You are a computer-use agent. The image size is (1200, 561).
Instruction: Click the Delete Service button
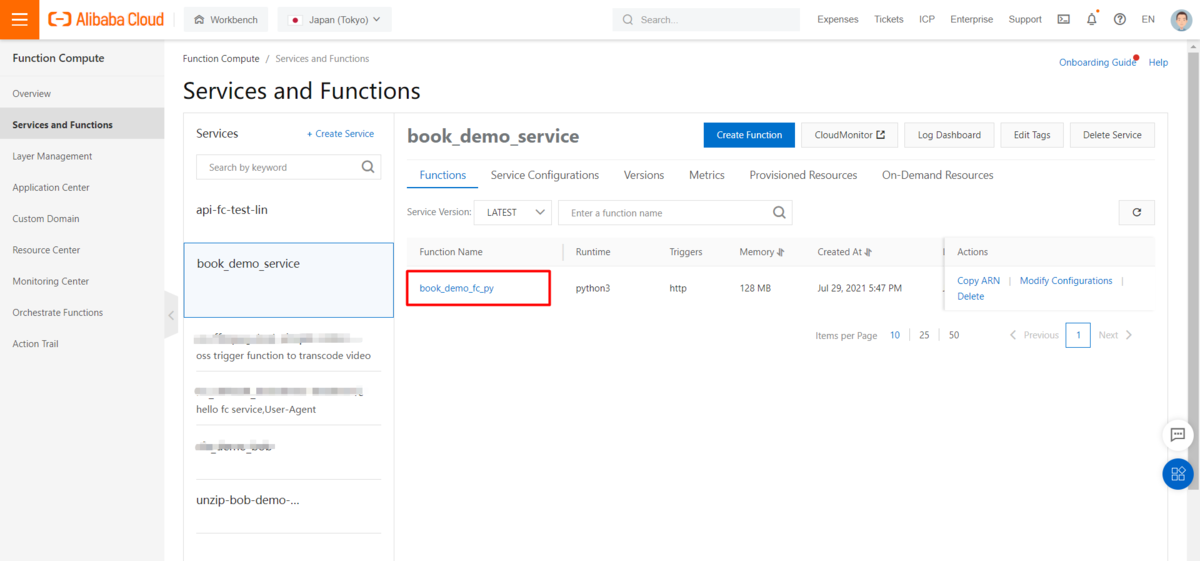coord(1112,135)
